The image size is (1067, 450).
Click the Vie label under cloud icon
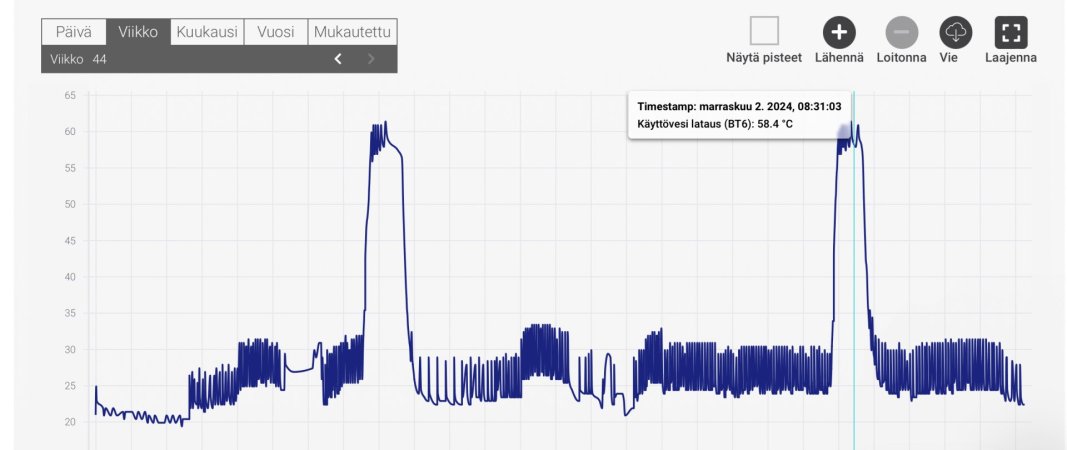[949, 58]
